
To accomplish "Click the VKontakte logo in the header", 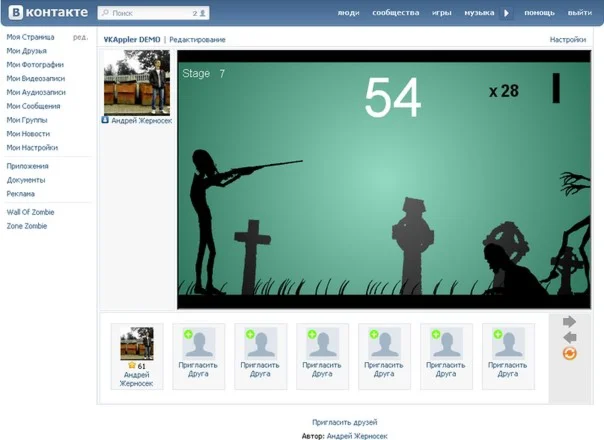I will coord(46,13).
